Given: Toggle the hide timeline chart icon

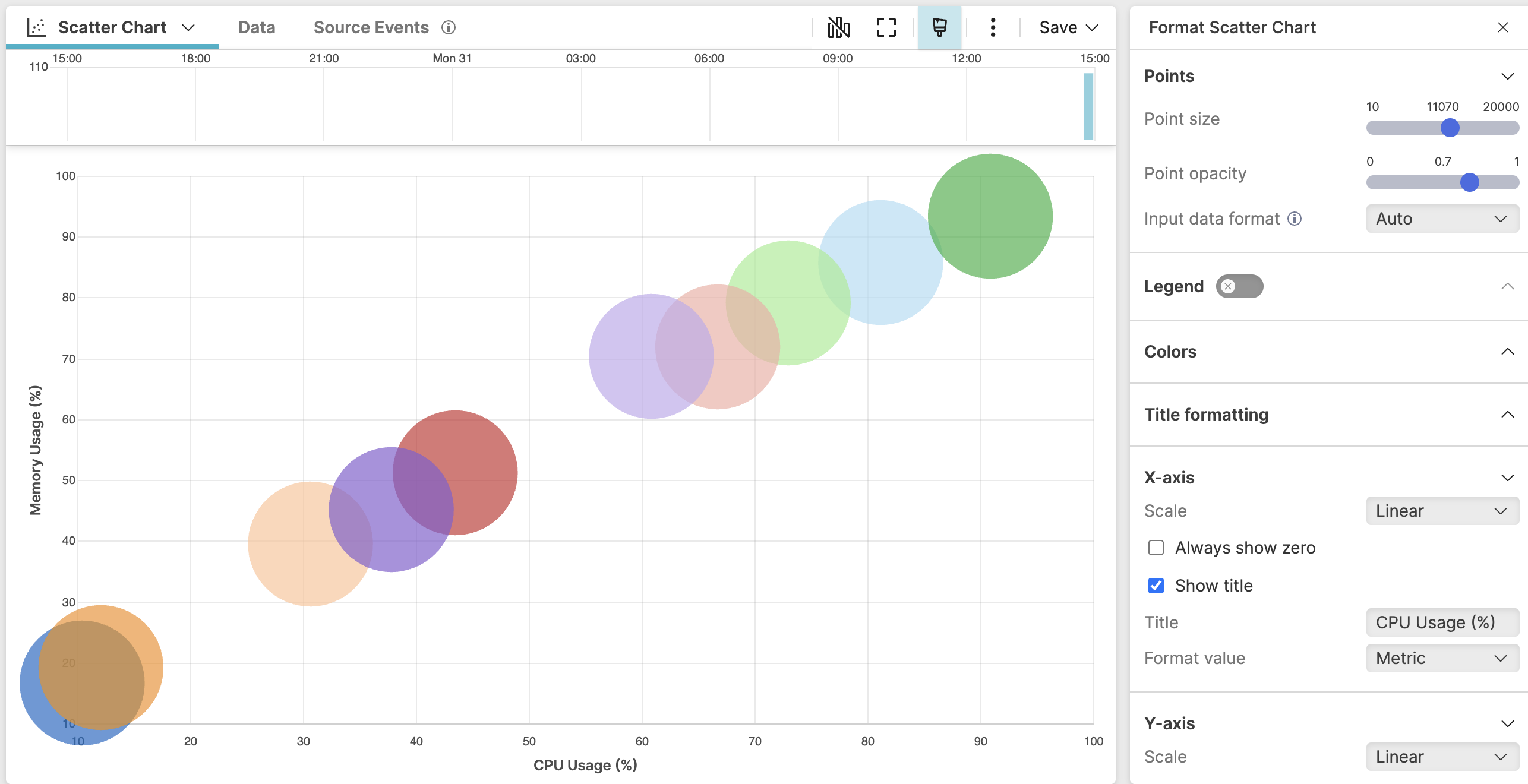Looking at the screenshot, I should coord(838,27).
